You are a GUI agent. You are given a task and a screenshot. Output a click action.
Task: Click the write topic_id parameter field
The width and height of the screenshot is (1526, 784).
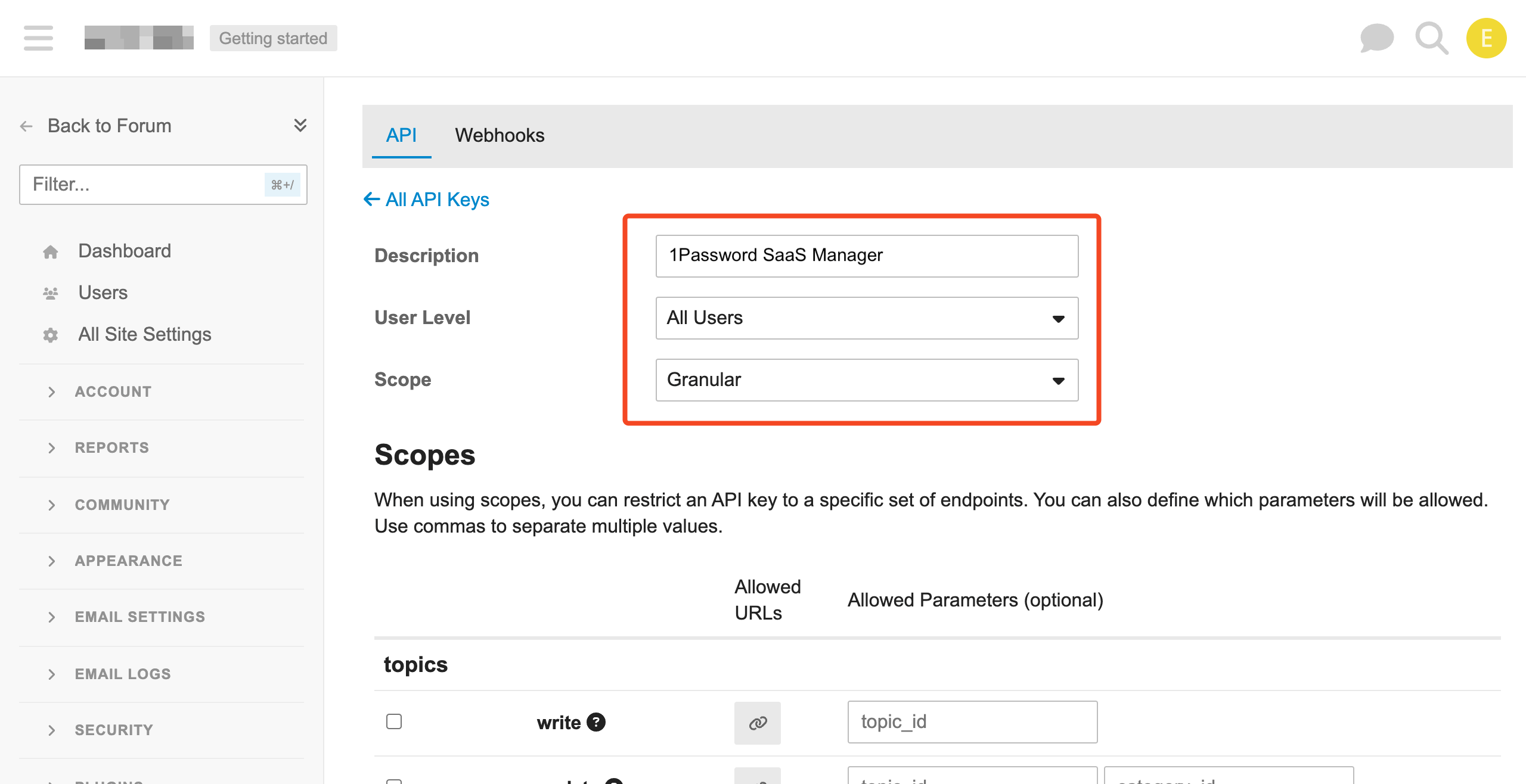coord(972,722)
